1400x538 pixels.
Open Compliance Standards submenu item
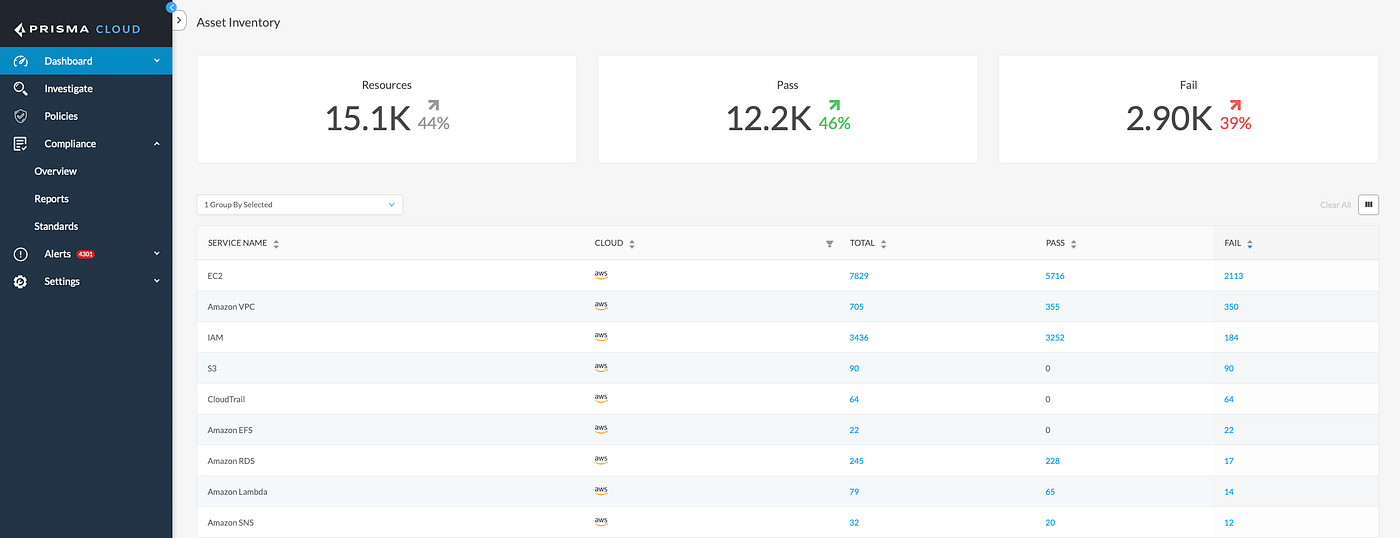(86, 226)
